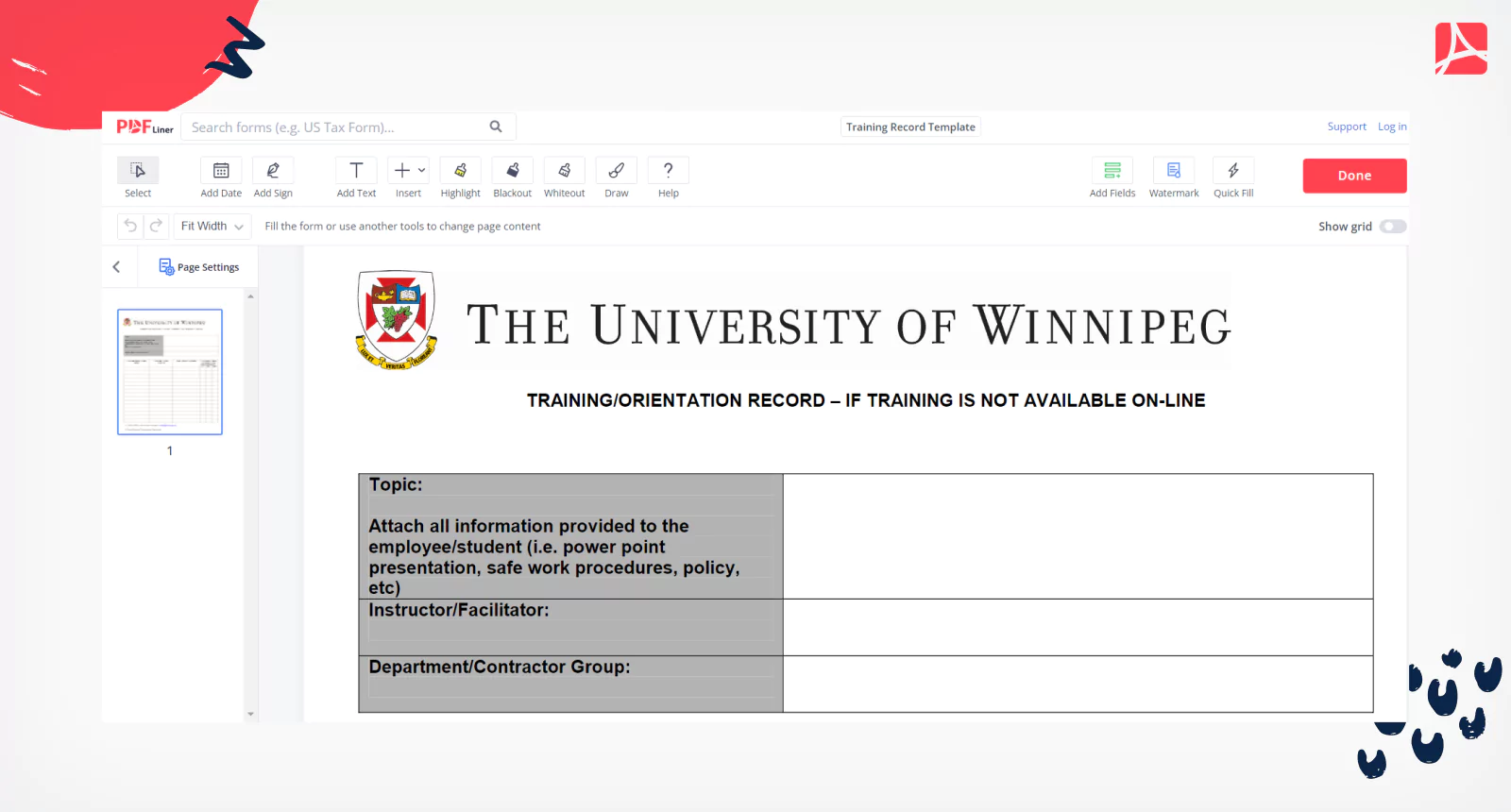Click the empty Topic answer cell
This screenshot has height=812, width=1511.
[1078, 536]
